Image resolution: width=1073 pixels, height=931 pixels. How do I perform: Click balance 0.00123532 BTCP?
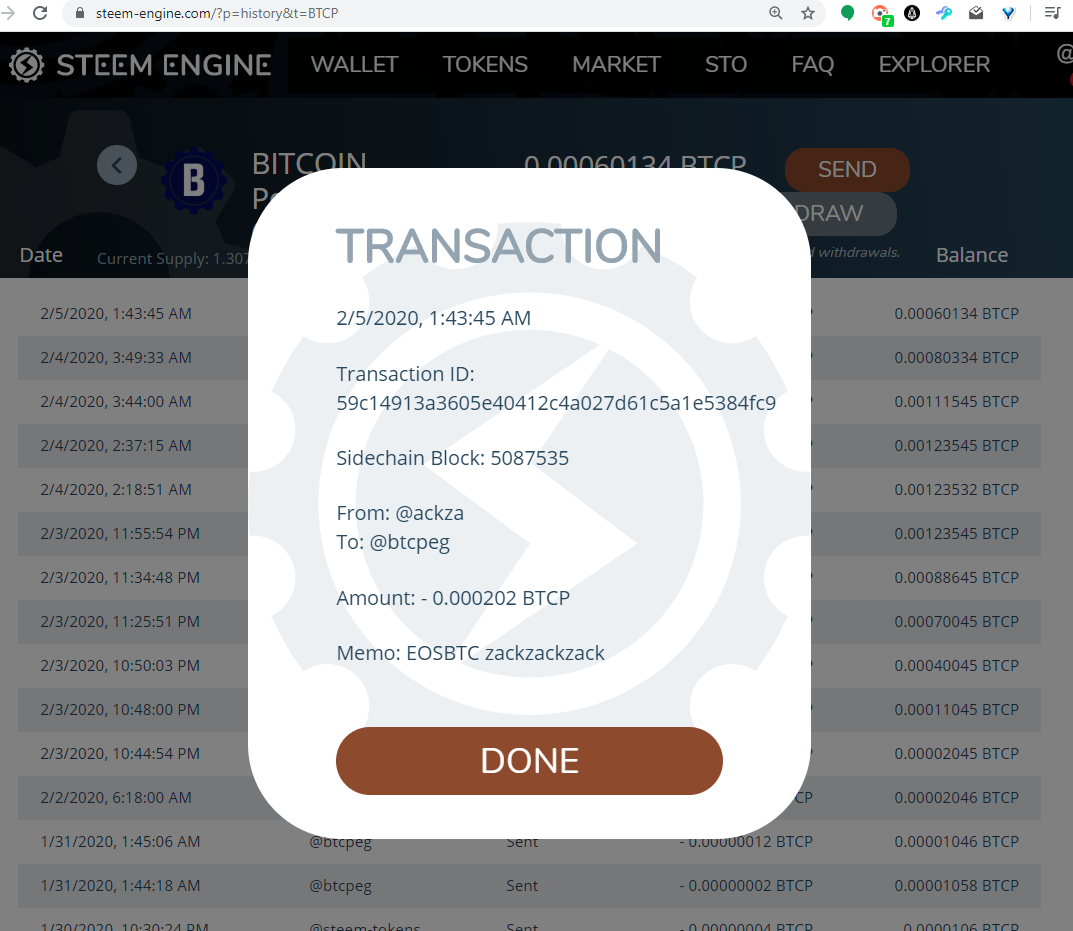coord(956,489)
